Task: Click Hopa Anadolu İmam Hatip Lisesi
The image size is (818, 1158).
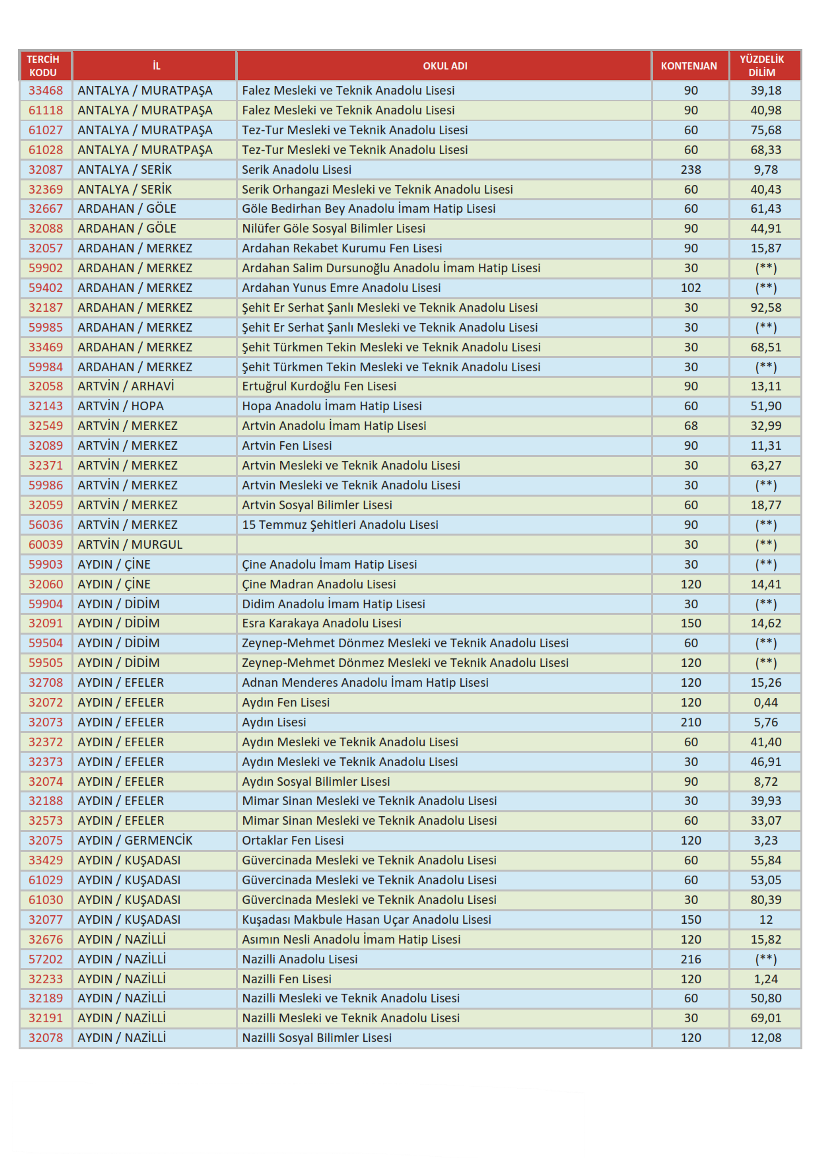Action: coord(332,406)
